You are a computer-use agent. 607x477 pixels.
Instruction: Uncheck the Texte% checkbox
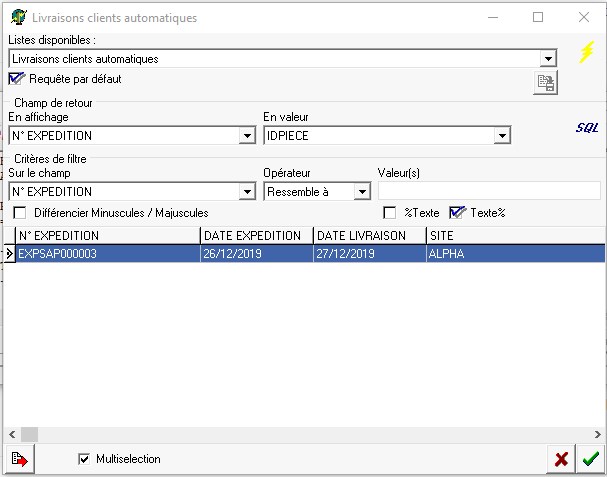458,213
